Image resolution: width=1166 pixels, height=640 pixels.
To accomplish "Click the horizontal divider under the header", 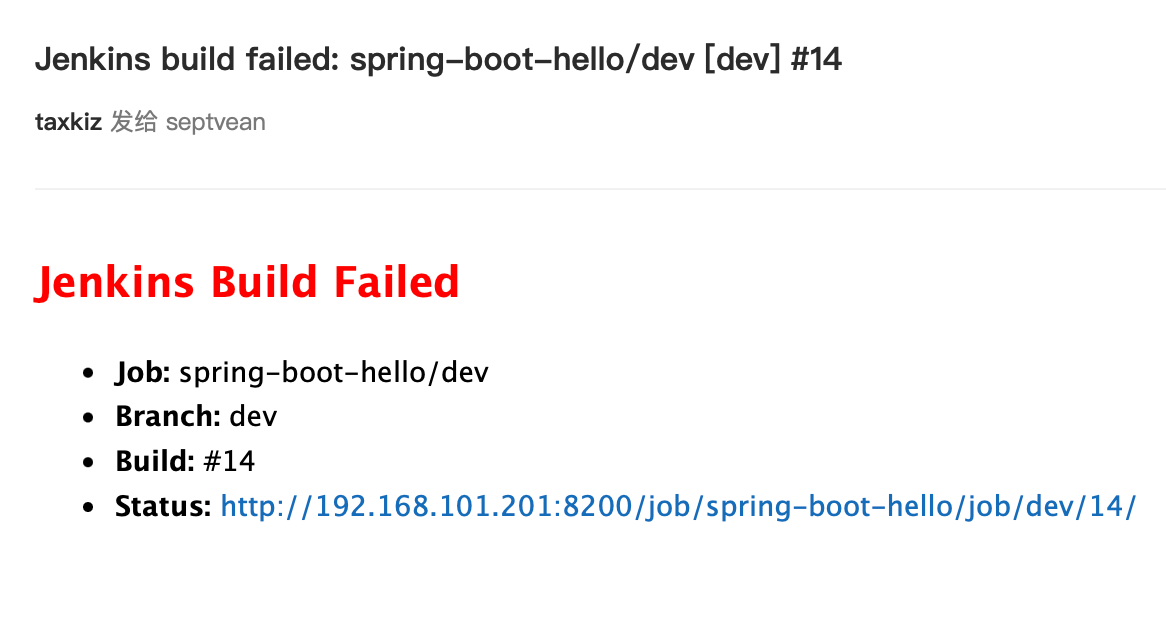I will pos(600,188).
